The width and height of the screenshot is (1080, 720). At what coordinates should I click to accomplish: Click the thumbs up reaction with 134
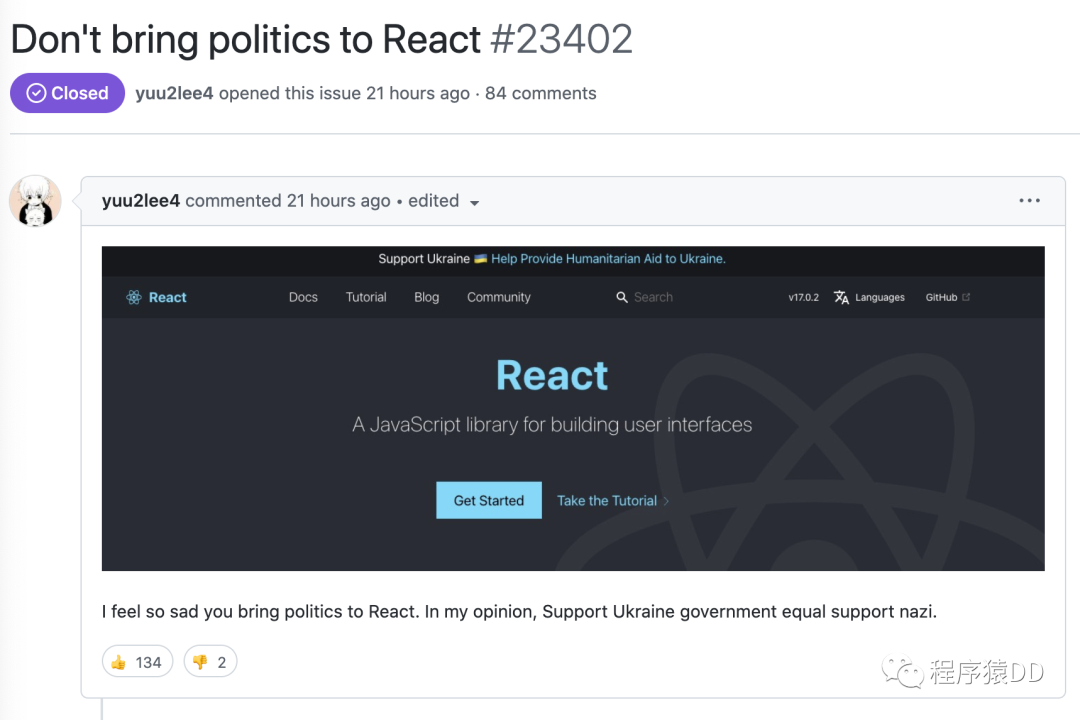tap(137, 662)
